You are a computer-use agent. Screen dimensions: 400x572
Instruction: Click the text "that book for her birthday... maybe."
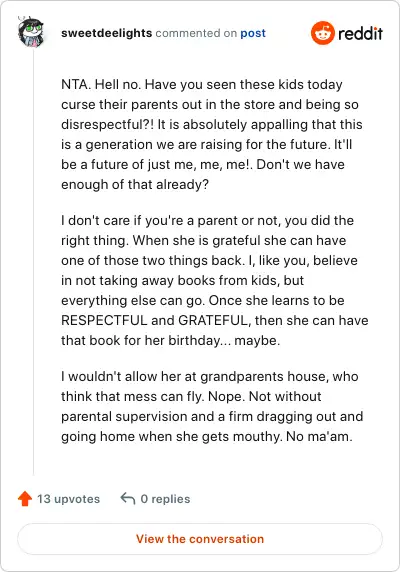coord(171,340)
